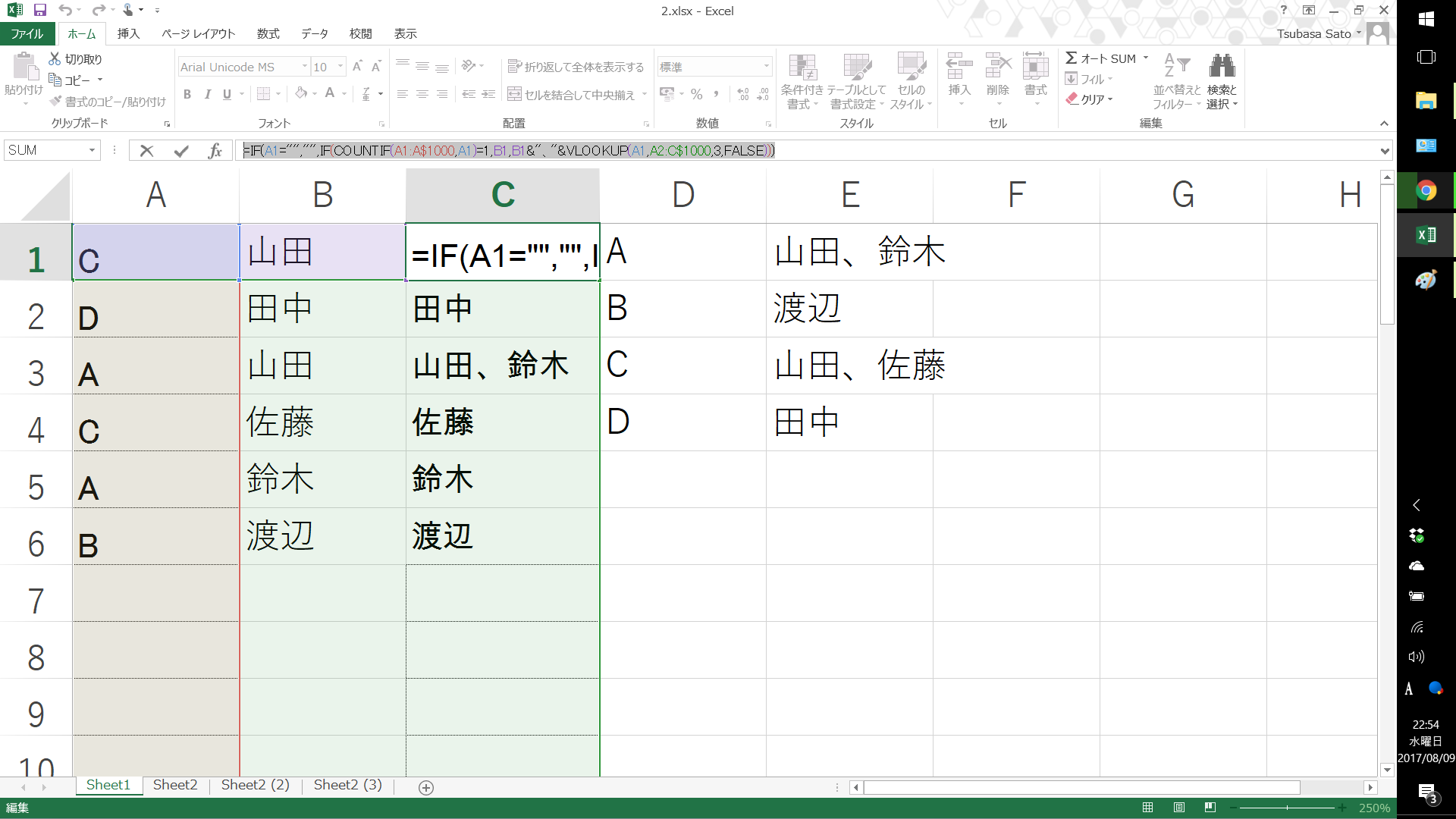This screenshot has width=1456, height=819.
Task: Click the 切り取り (Cut) button
Action: coord(75,59)
